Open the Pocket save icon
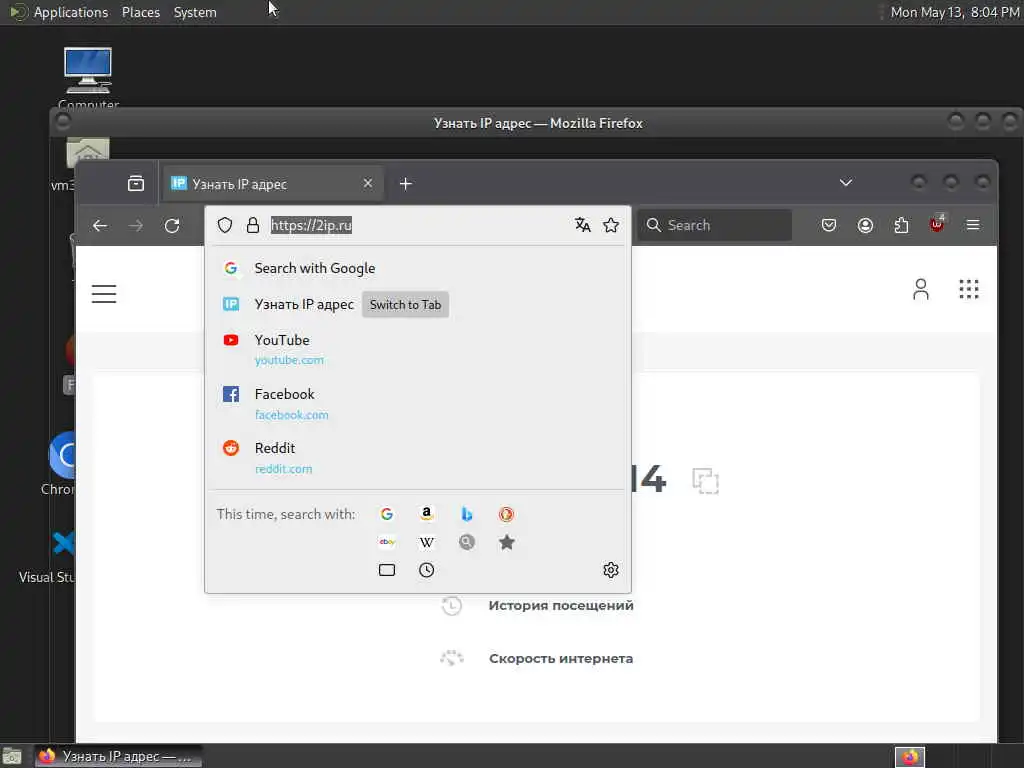Image resolution: width=1024 pixels, height=768 pixels. click(x=829, y=225)
